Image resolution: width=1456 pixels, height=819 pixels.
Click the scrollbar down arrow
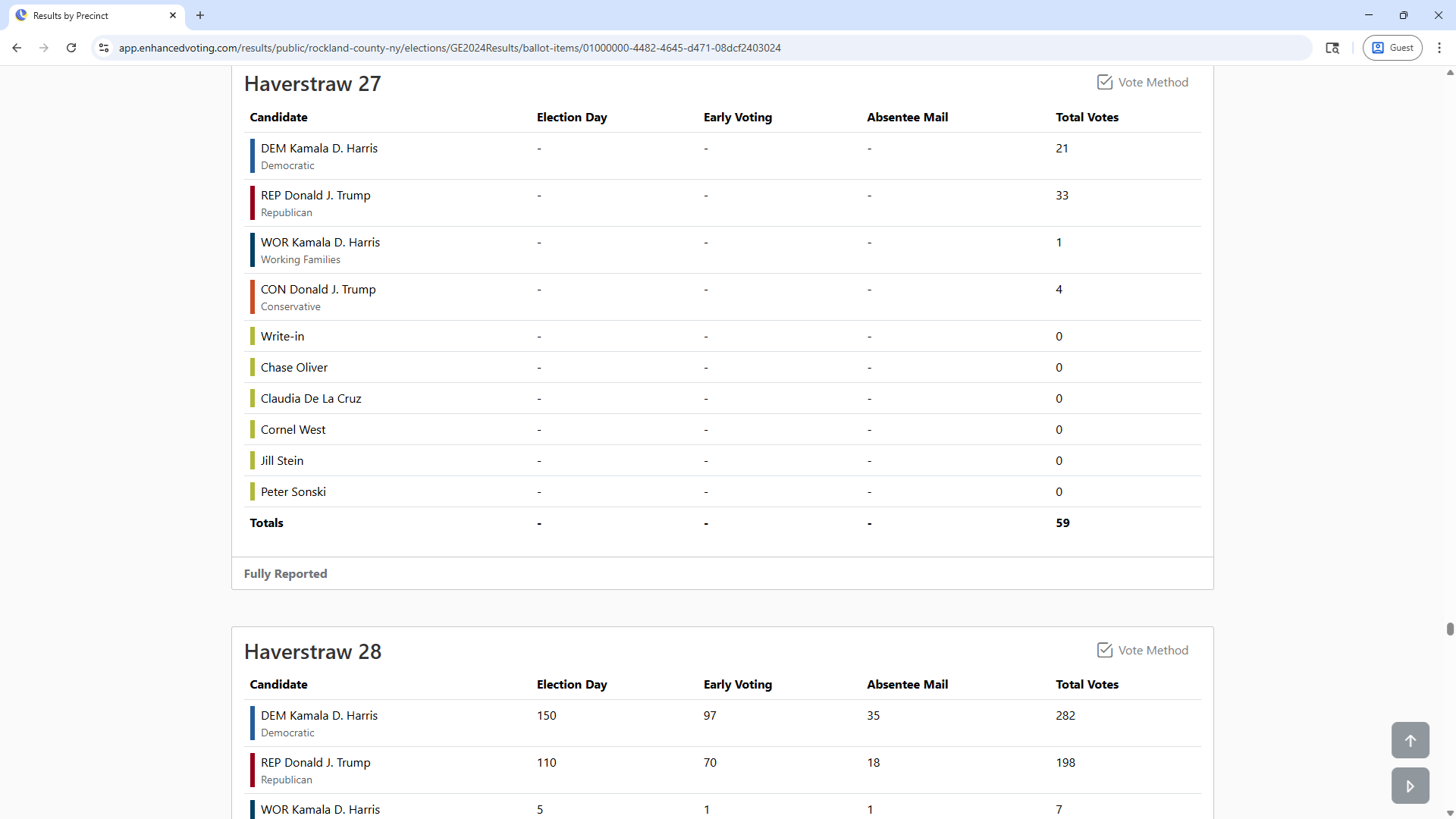point(1449,813)
